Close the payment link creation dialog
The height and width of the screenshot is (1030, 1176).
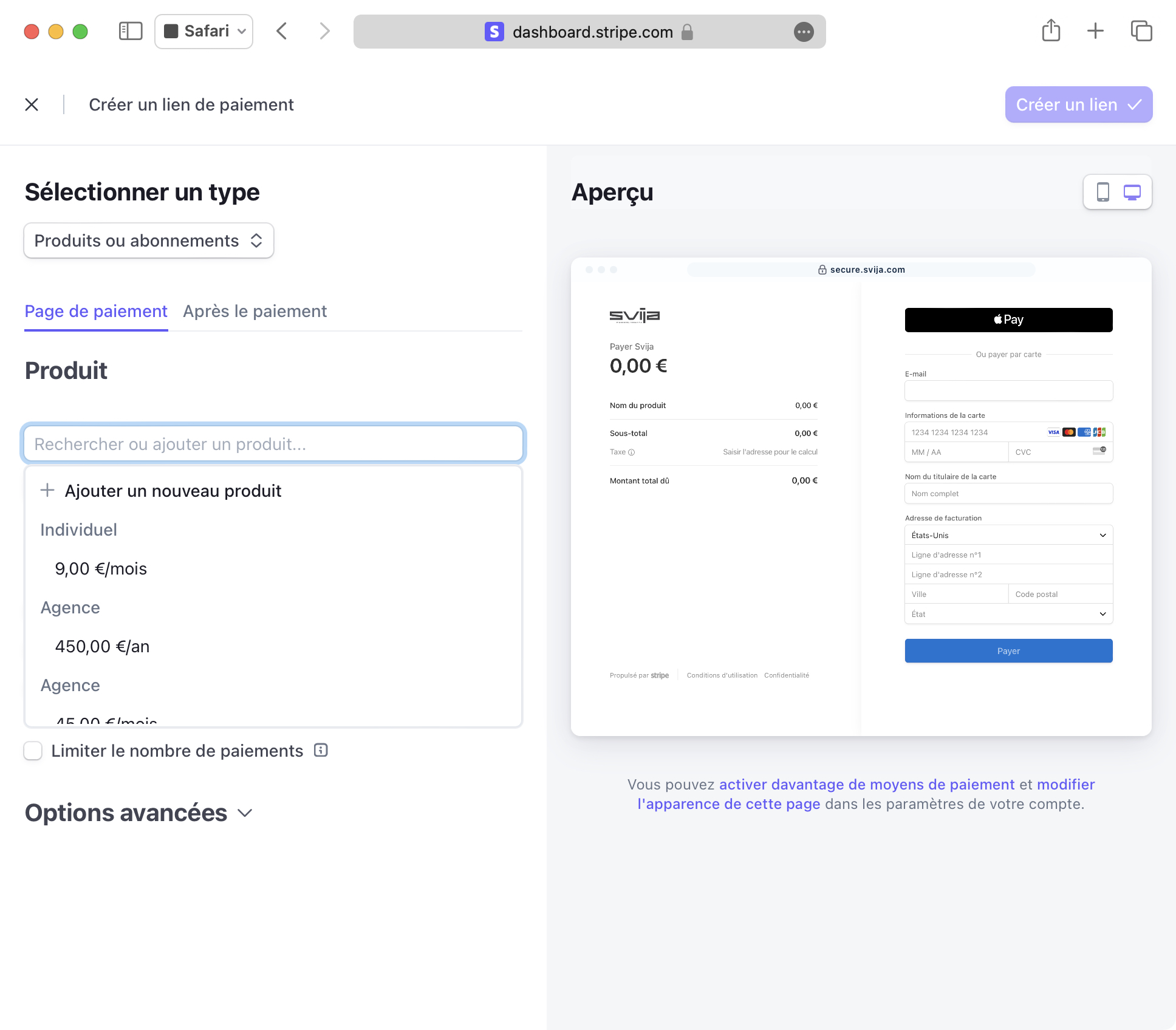coord(32,105)
